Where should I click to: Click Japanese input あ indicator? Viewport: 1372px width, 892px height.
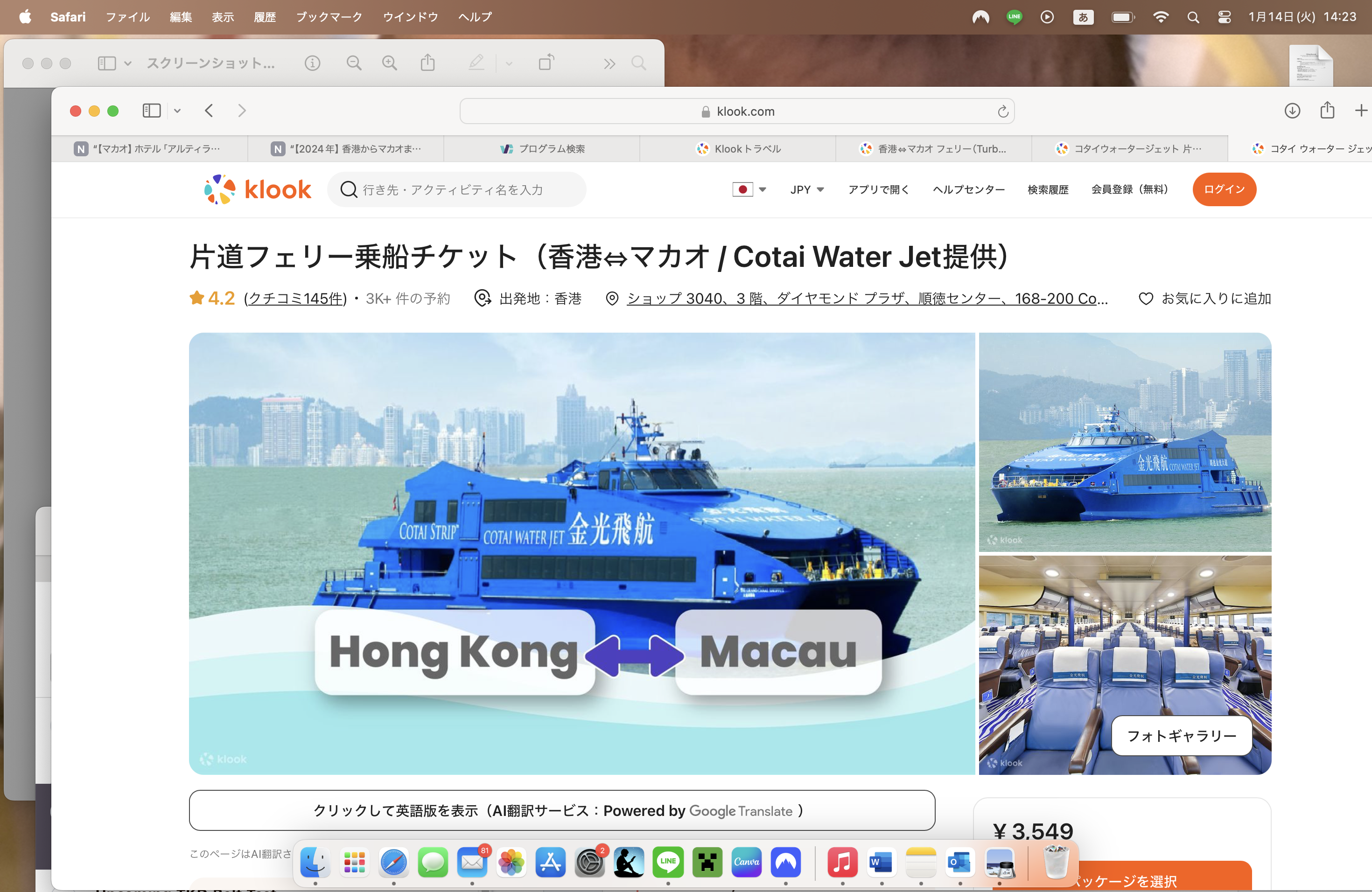(x=1083, y=17)
